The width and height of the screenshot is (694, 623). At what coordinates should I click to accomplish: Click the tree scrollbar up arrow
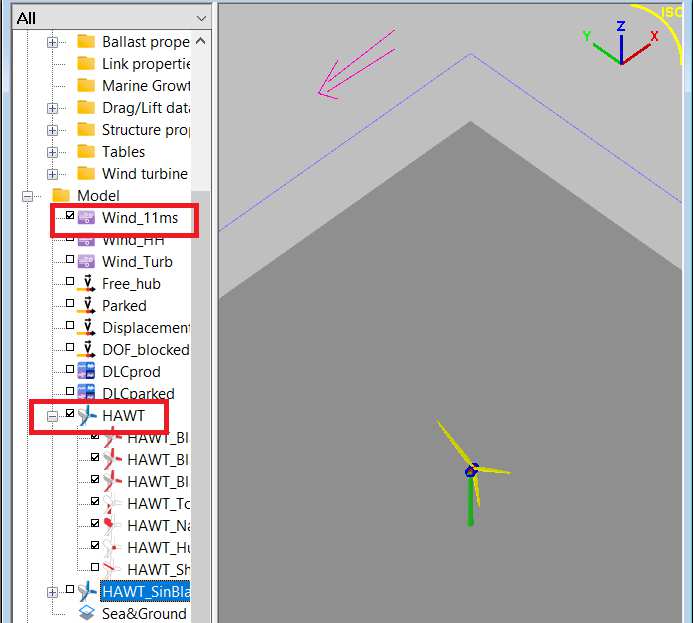[x=200, y=41]
